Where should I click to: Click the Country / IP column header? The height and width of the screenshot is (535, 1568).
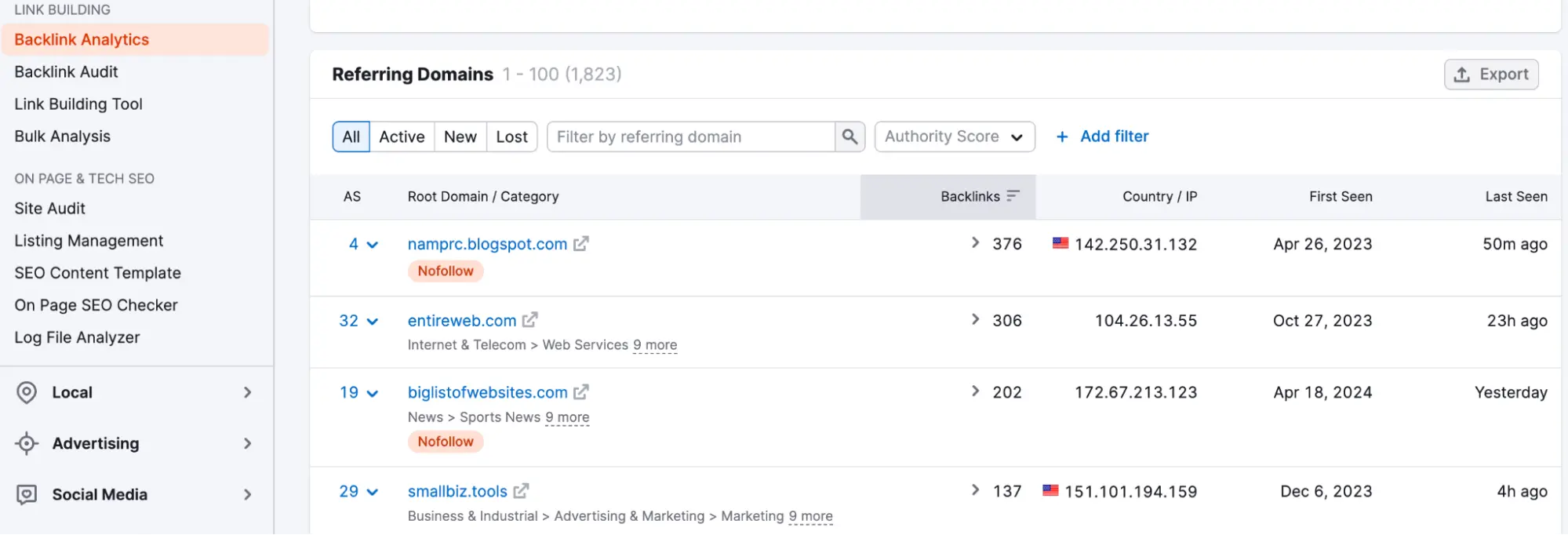tap(1159, 196)
